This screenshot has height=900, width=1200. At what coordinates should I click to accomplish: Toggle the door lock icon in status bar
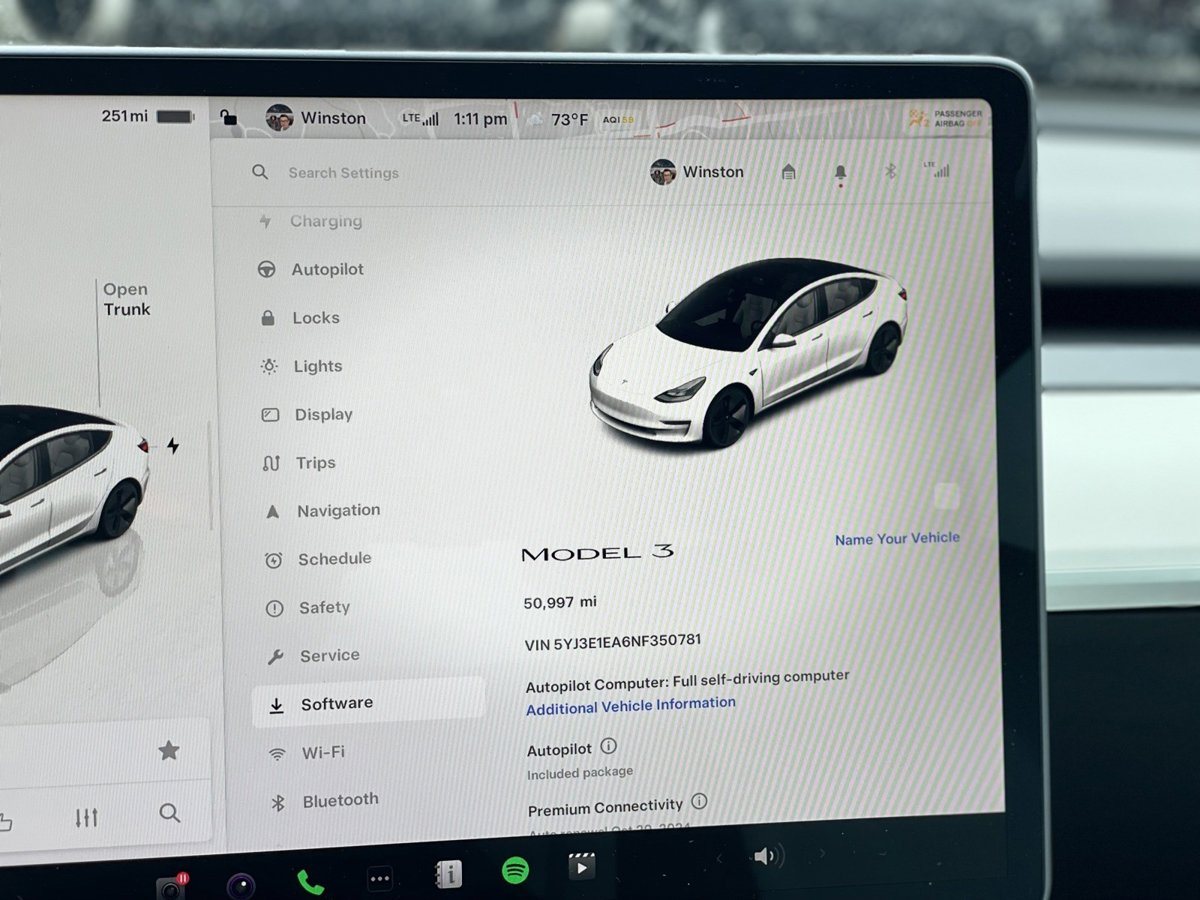(229, 119)
